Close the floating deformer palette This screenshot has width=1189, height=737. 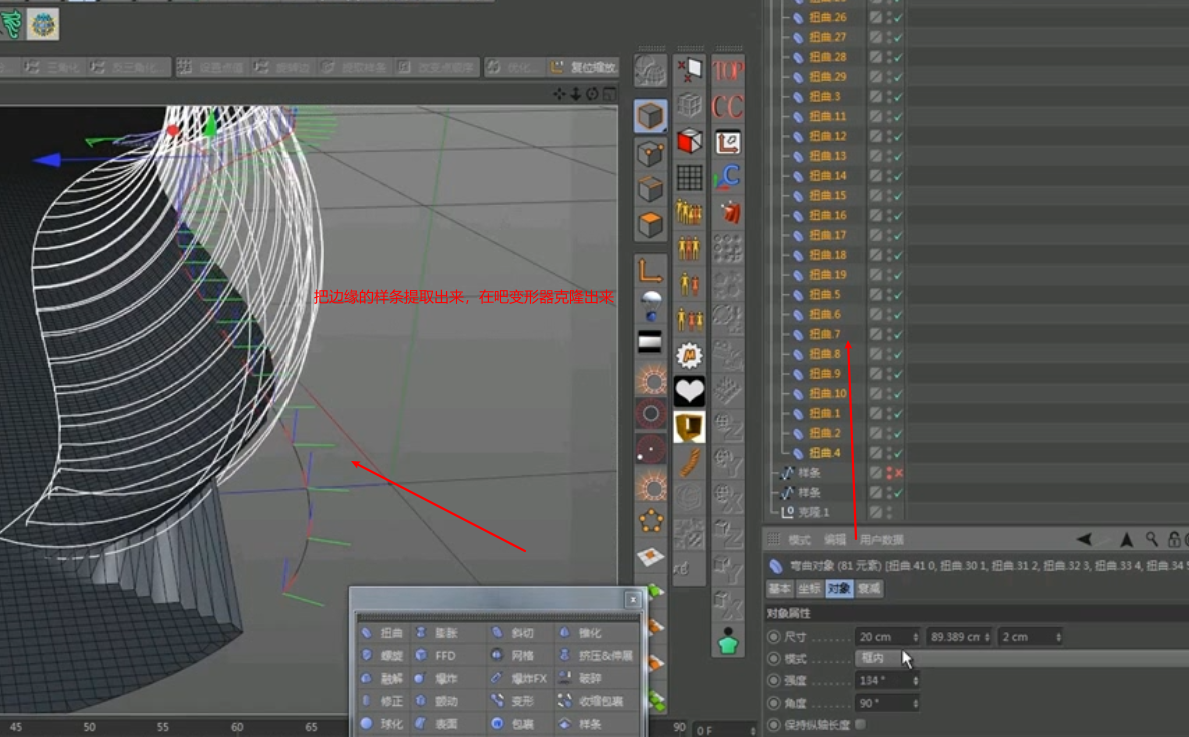click(x=633, y=600)
